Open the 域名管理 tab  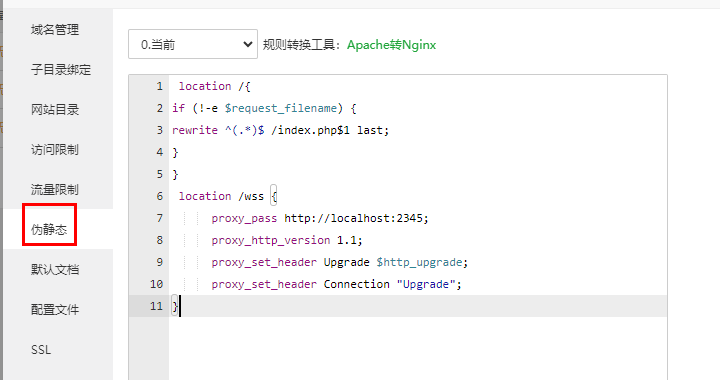(x=55, y=30)
